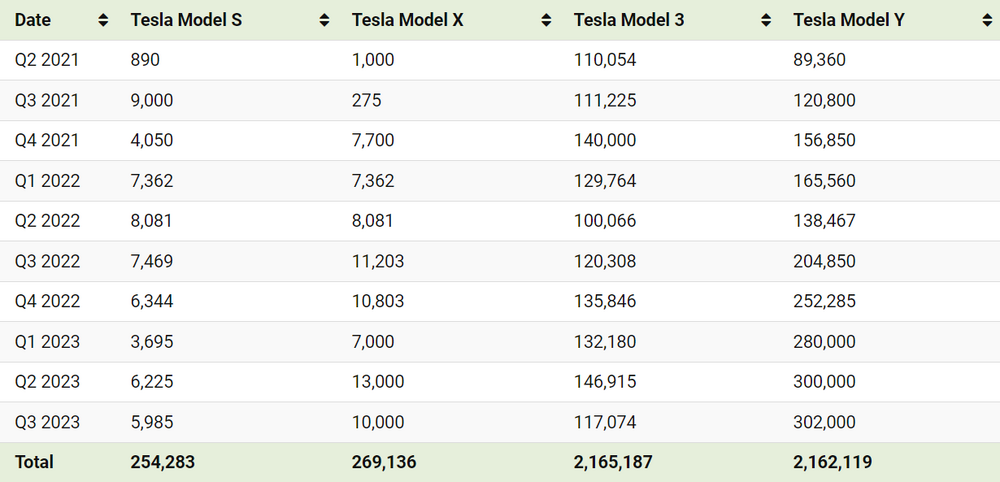Click the Tesla Model Y header text

point(848,20)
